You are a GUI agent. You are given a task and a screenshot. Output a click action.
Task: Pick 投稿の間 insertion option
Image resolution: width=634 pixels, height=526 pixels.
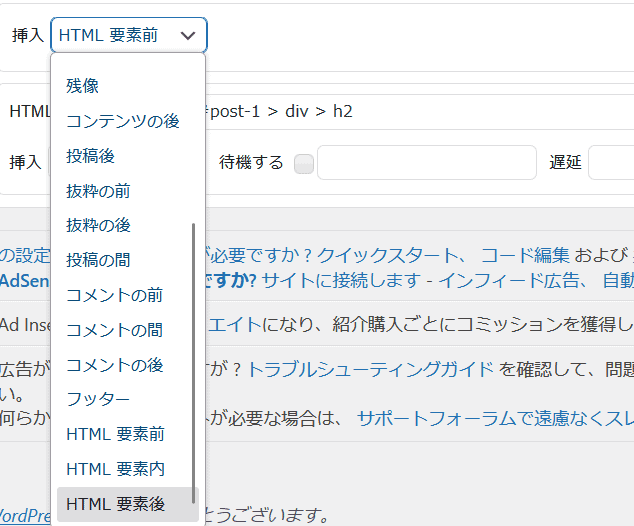(x=98, y=260)
